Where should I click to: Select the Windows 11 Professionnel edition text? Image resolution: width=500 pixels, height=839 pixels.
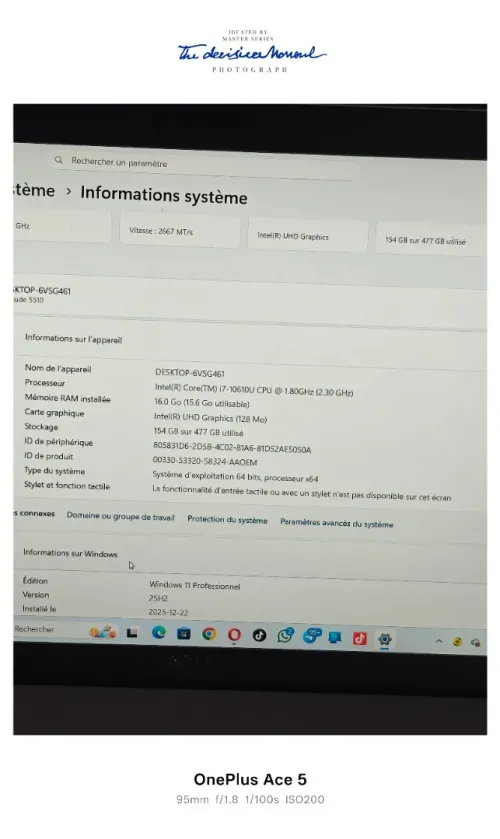click(x=195, y=585)
